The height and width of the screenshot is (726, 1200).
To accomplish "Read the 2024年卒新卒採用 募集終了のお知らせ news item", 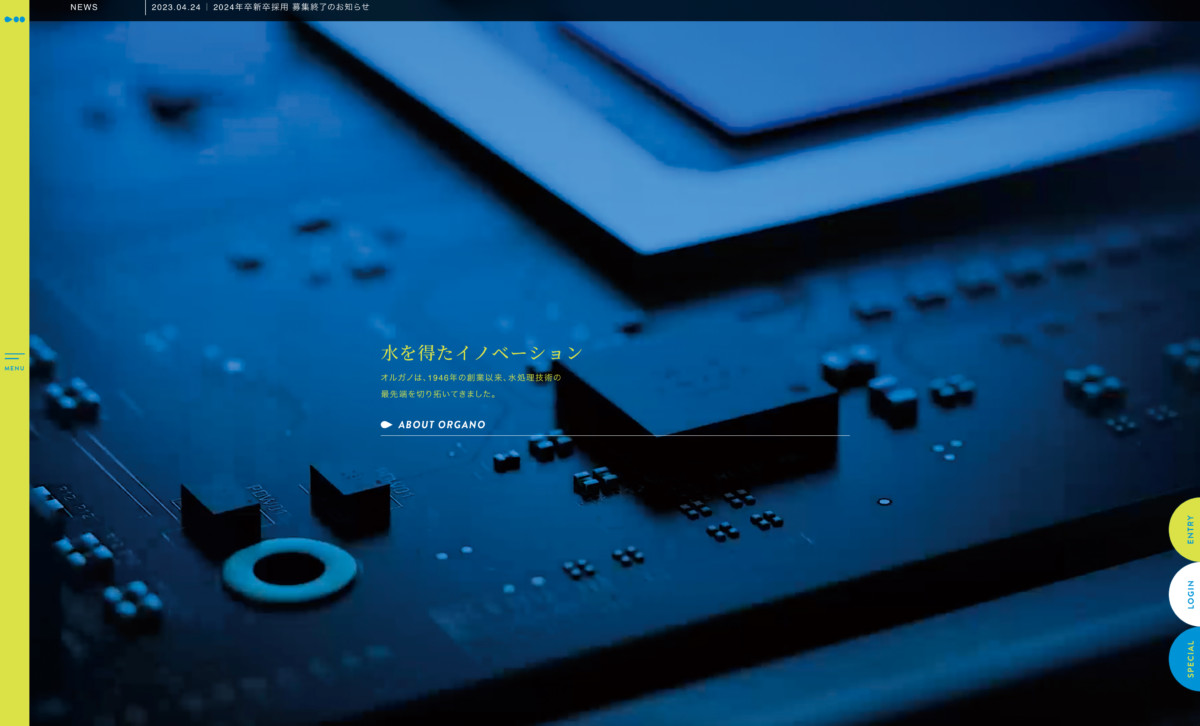I will (x=291, y=7).
